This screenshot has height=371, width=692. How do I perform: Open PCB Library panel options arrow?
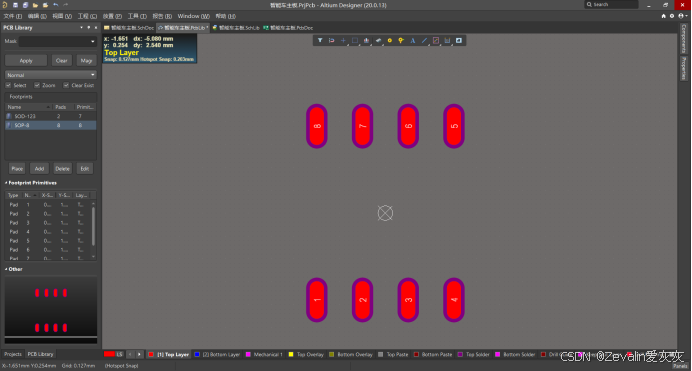click(82, 27)
